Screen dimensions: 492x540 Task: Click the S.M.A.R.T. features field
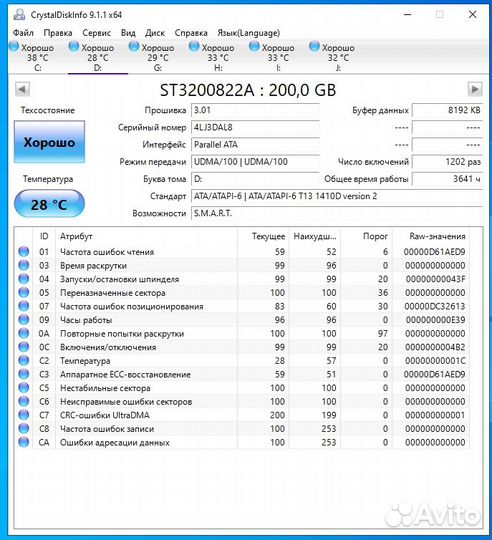337,214
